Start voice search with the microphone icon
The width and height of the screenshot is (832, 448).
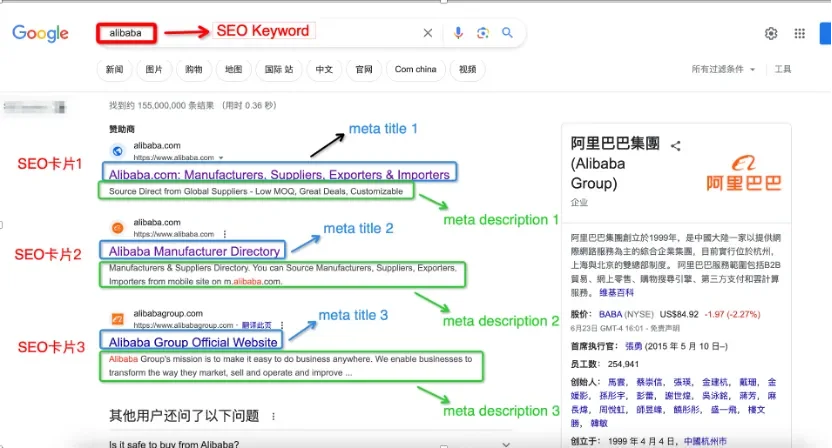click(458, 33)
